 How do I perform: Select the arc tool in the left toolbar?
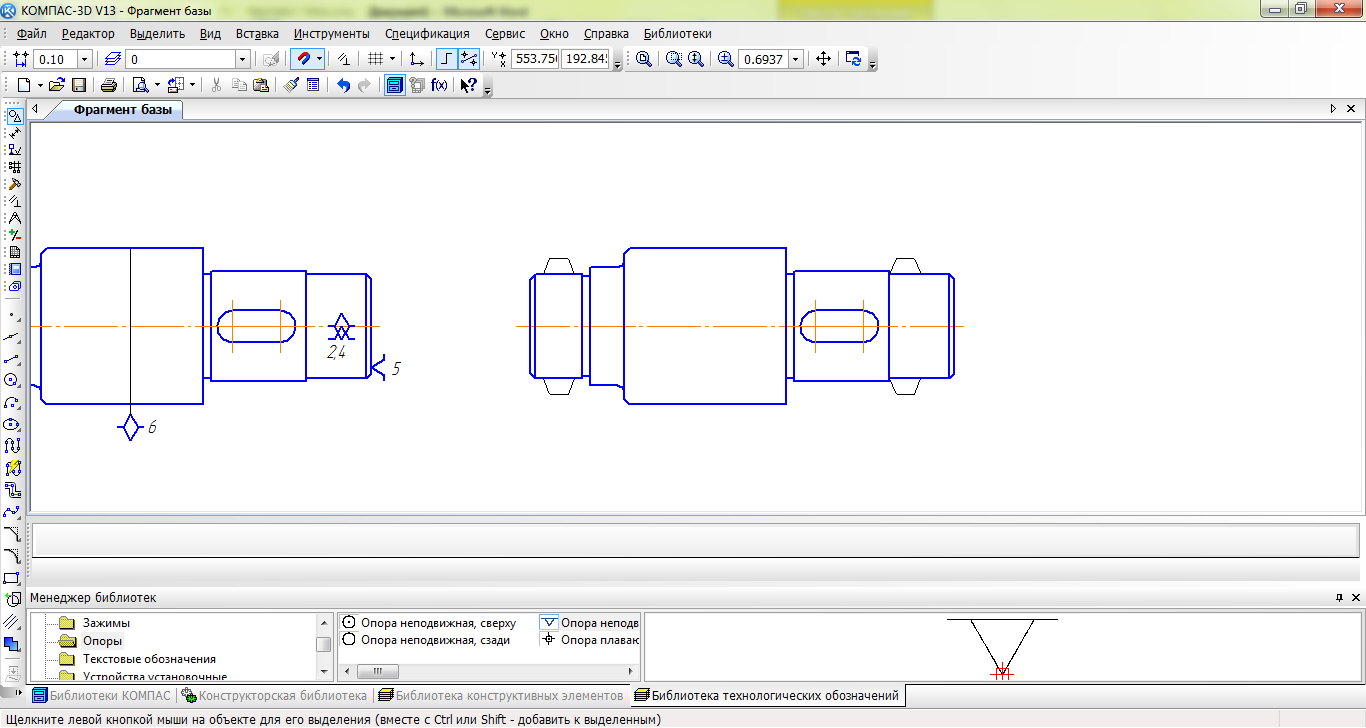(12, 402)
